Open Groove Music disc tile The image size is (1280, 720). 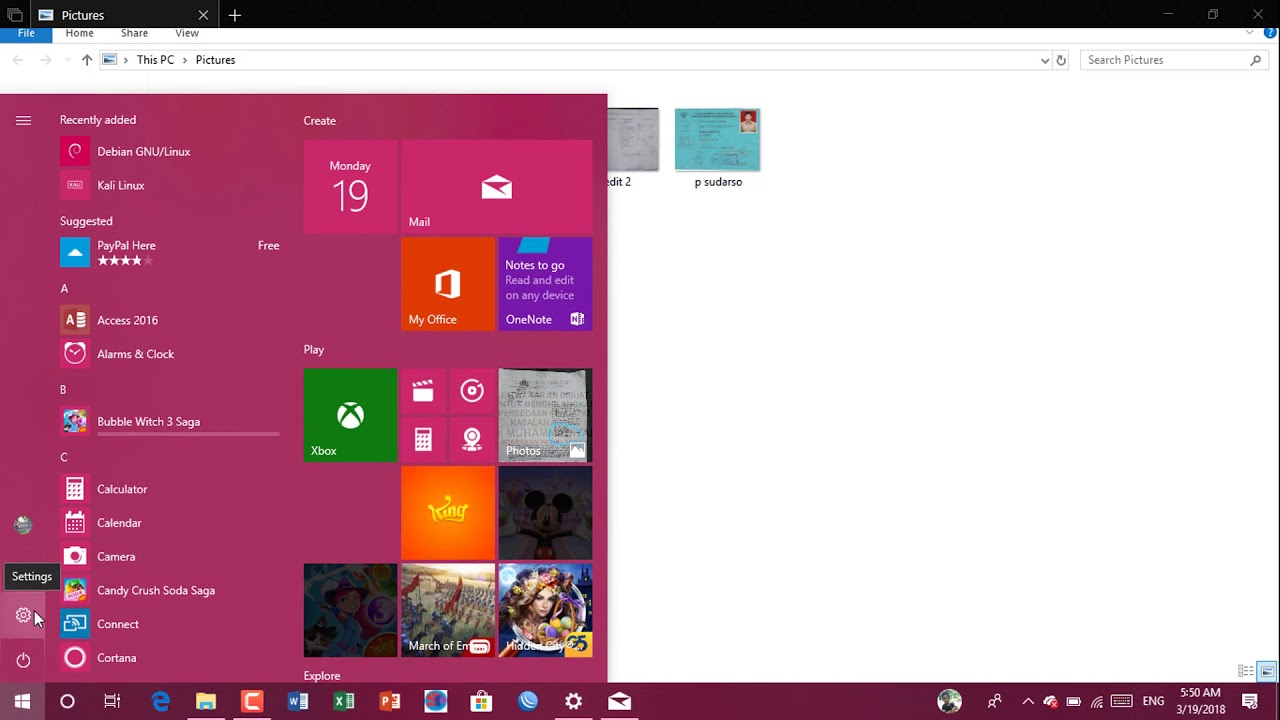click(472, 391)
